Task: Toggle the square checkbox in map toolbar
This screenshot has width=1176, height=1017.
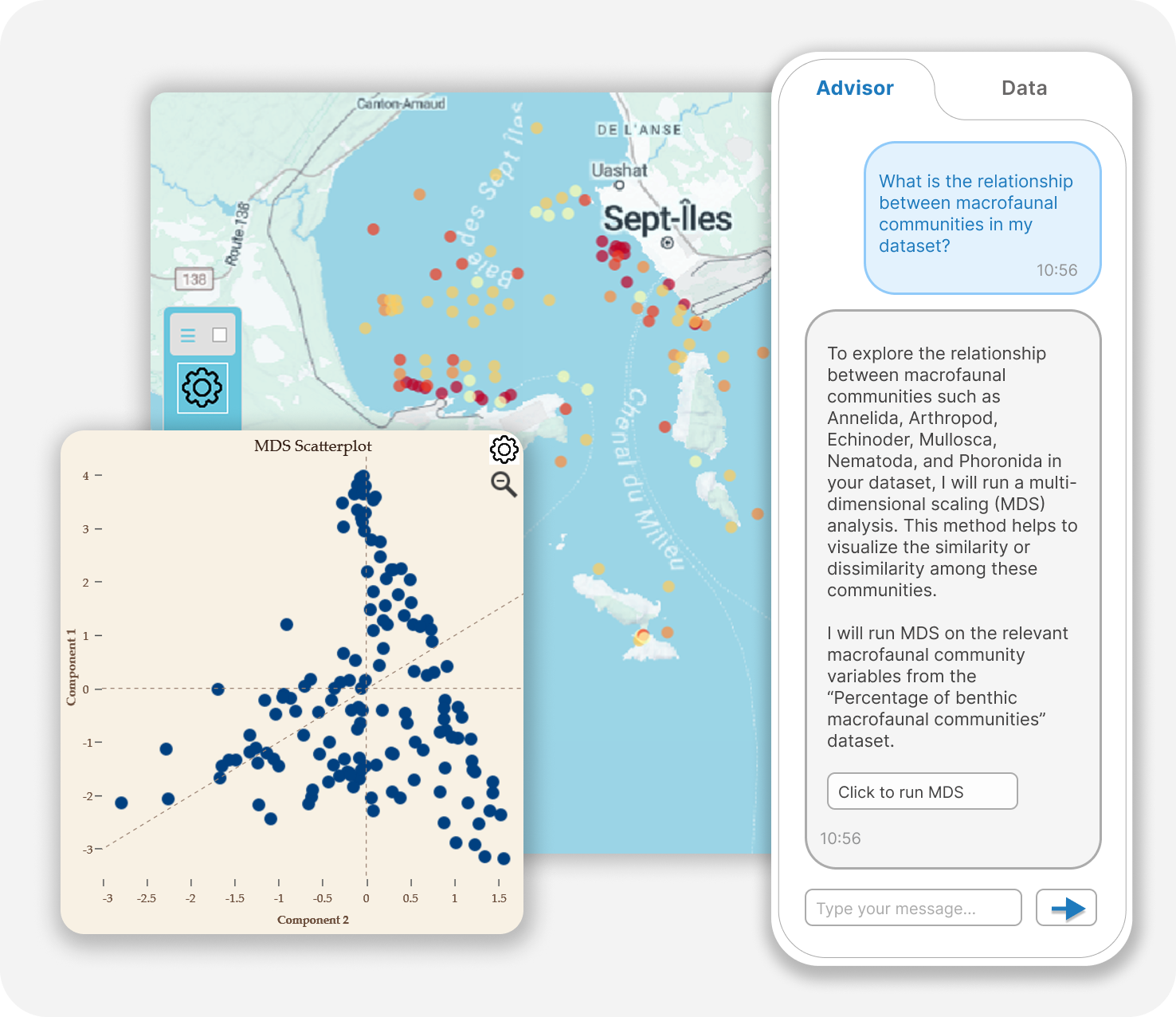Action: pyautogui.click(x=220, y=336)
